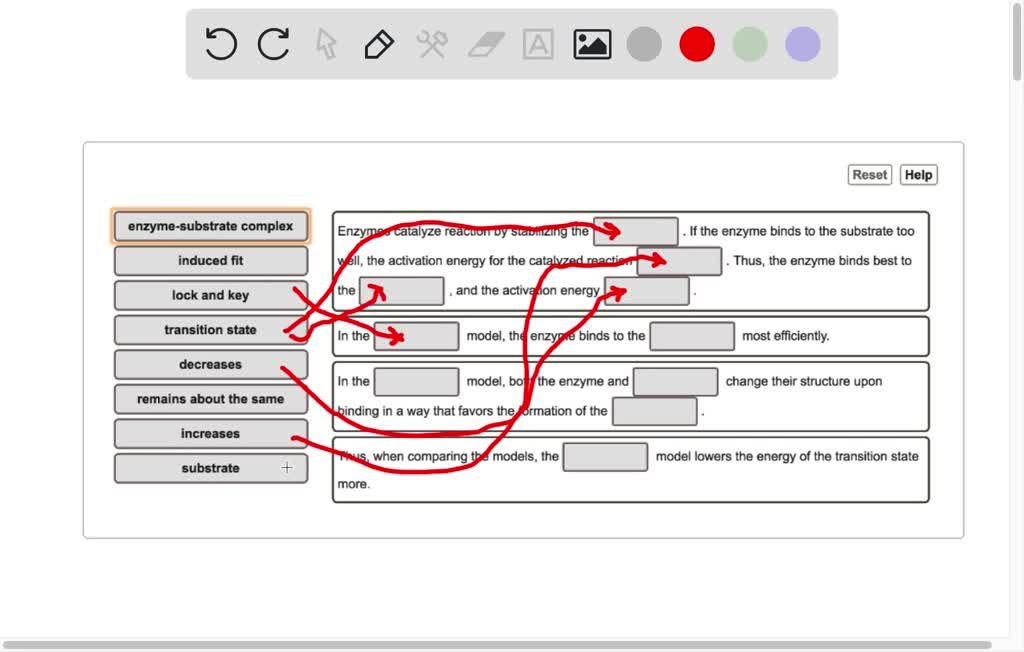Select the "substrate" tile
This screenshot has height=652, width=1024.
[x=210, y=468]
